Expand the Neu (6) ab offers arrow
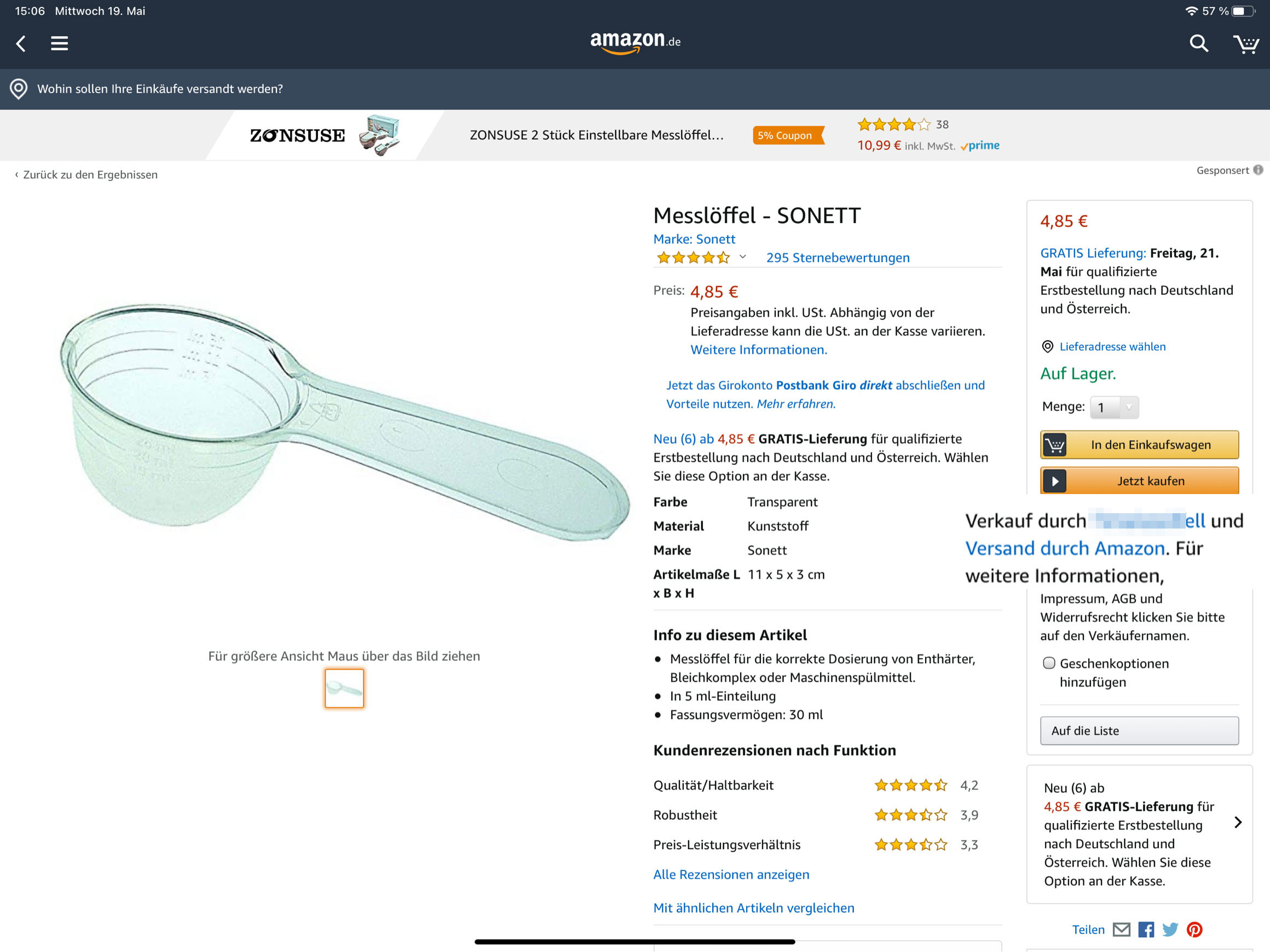 pos(1238,822)
